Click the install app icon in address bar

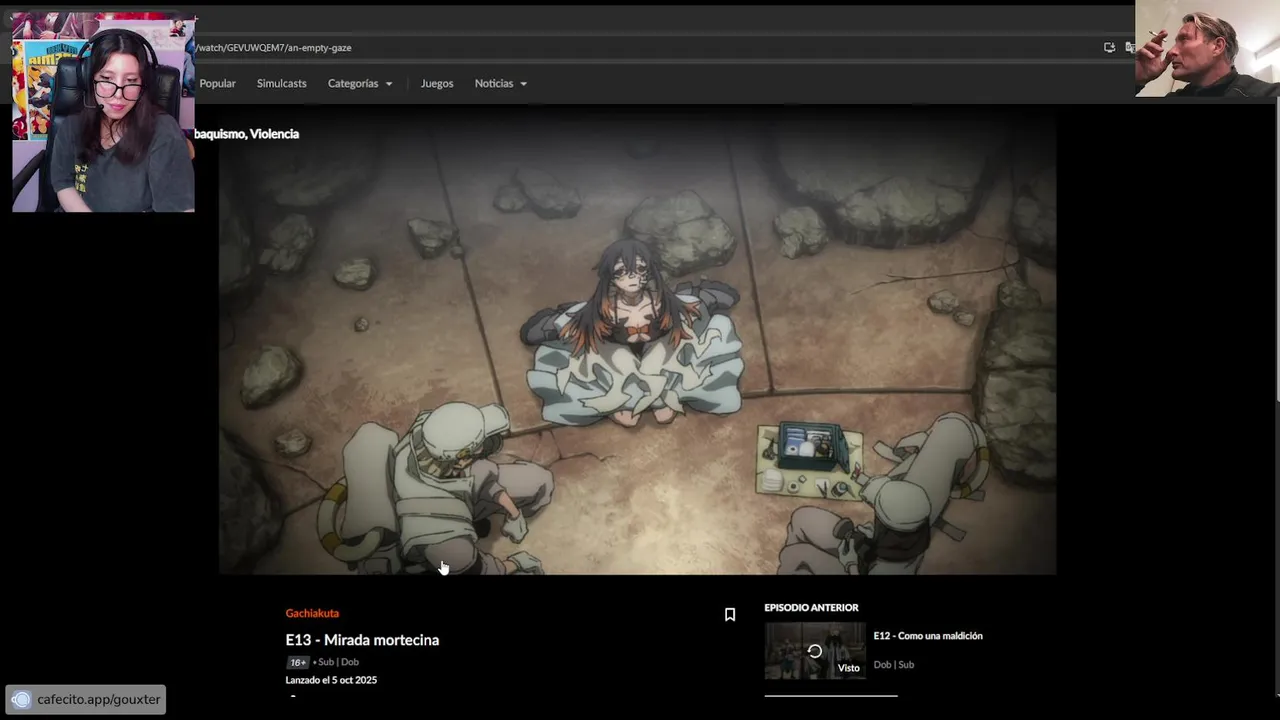(x=1109, y=47)
